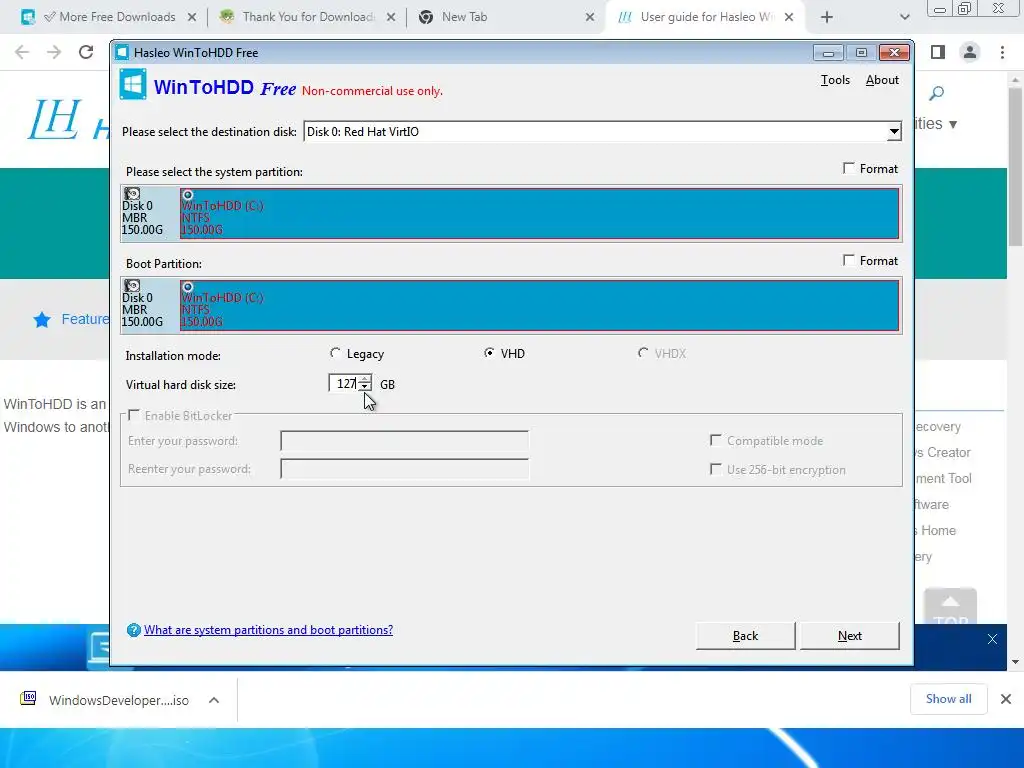The image size is (1024, 768).
Task: Switch to the More Free Downloads tab
Action: pyautogui.click(x=109, y=17)
